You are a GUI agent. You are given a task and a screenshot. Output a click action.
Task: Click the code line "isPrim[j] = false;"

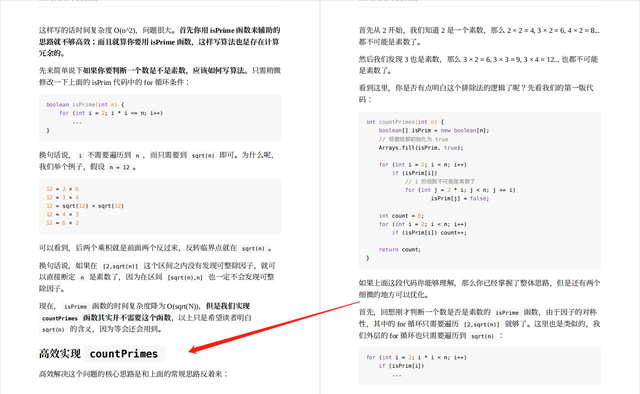click(x=460, y=198)
